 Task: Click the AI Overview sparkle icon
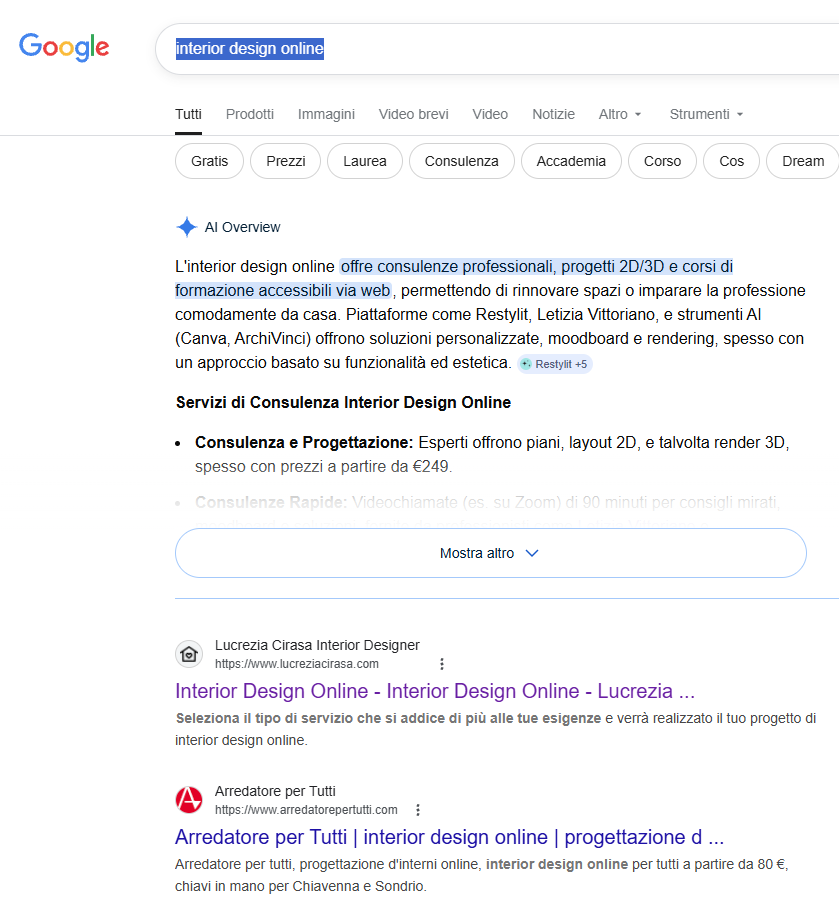point(186,227)
